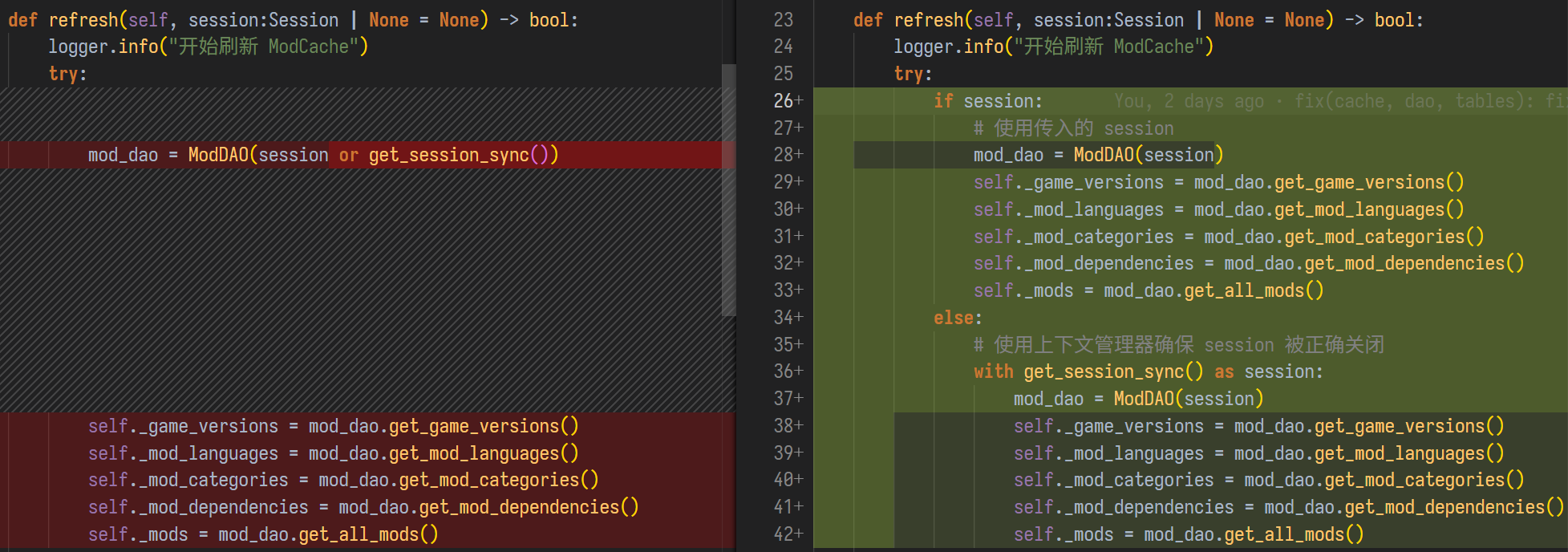Click logger.info call on line 24
Image resolution: width=1568 pixels, height=552 pixels.
pyautogui.click(x=1052, y=47)
